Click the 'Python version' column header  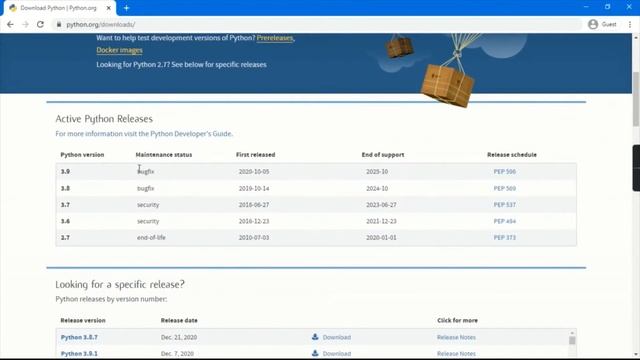pyautogui.click(x=82, y=155)
